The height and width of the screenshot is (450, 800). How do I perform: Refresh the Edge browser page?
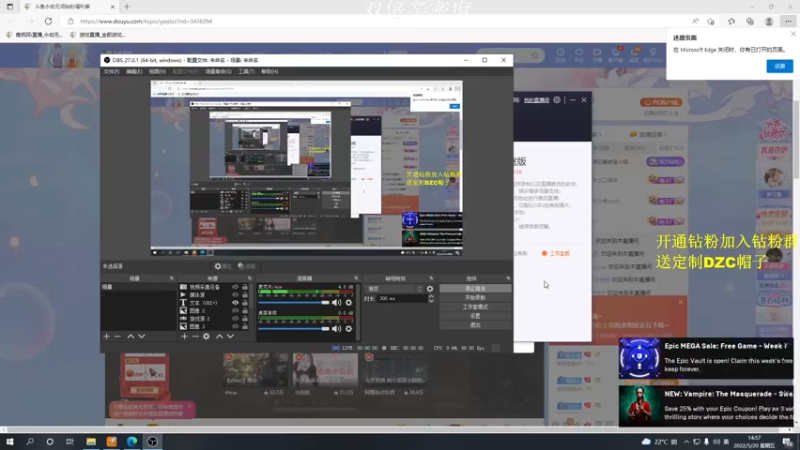pos(48,21)
